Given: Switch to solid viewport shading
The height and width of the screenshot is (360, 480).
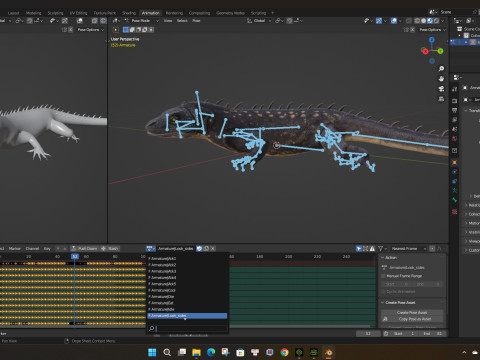Looking at the screenshot, I should pos(424,21).
